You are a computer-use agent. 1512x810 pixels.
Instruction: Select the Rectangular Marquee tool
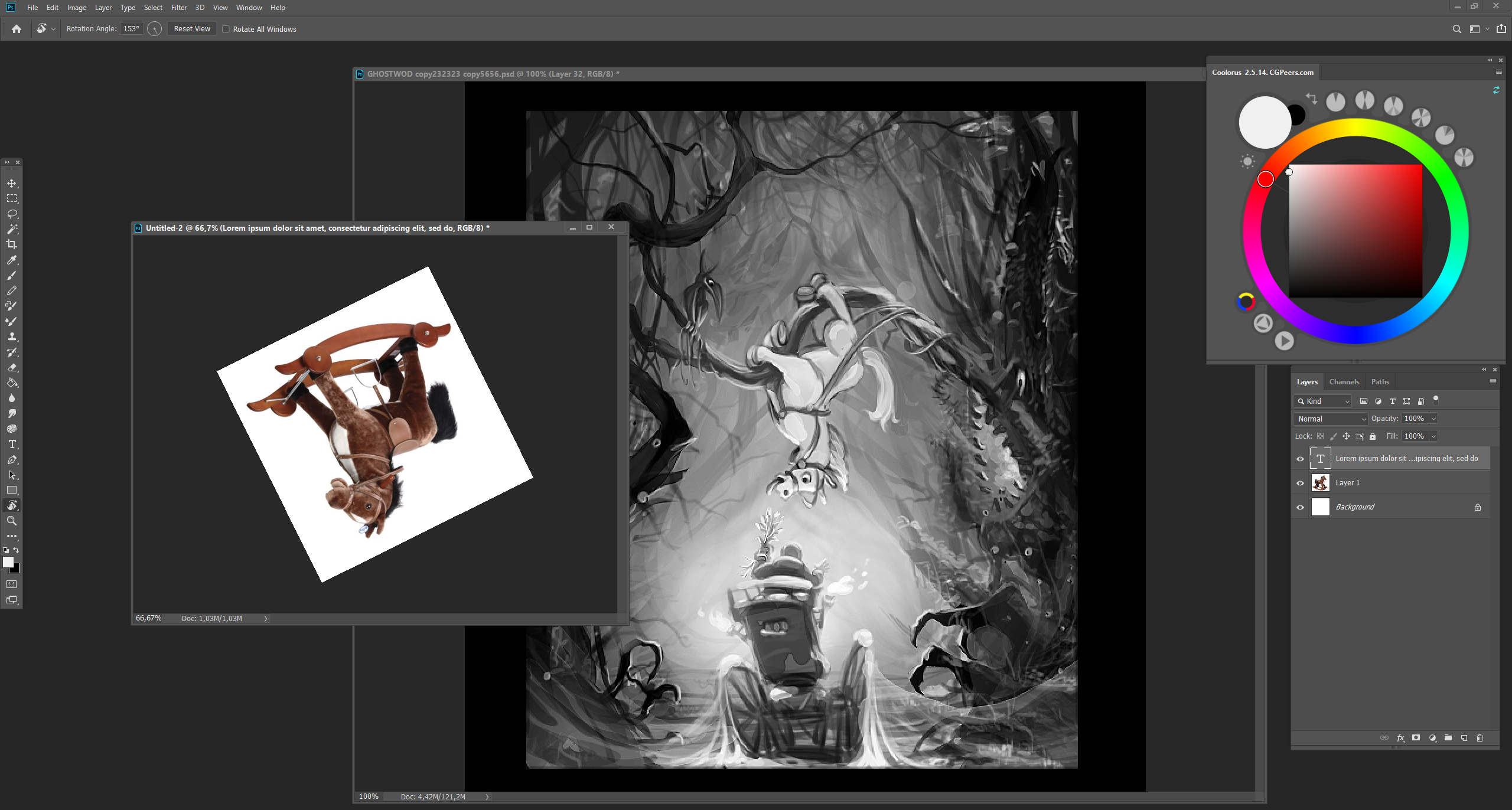(12, 198)
